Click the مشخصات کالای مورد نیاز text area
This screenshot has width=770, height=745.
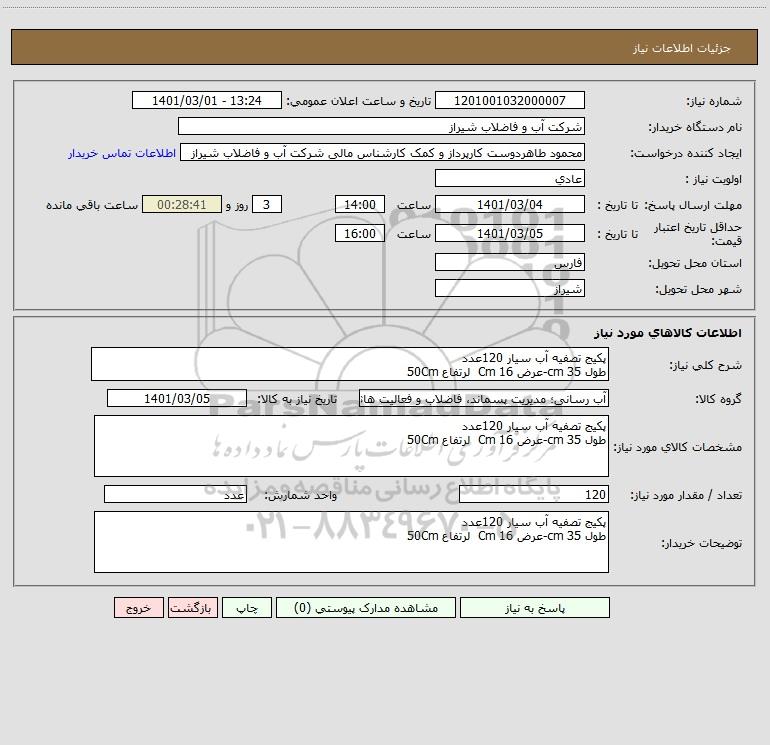(x=351, y=446)
